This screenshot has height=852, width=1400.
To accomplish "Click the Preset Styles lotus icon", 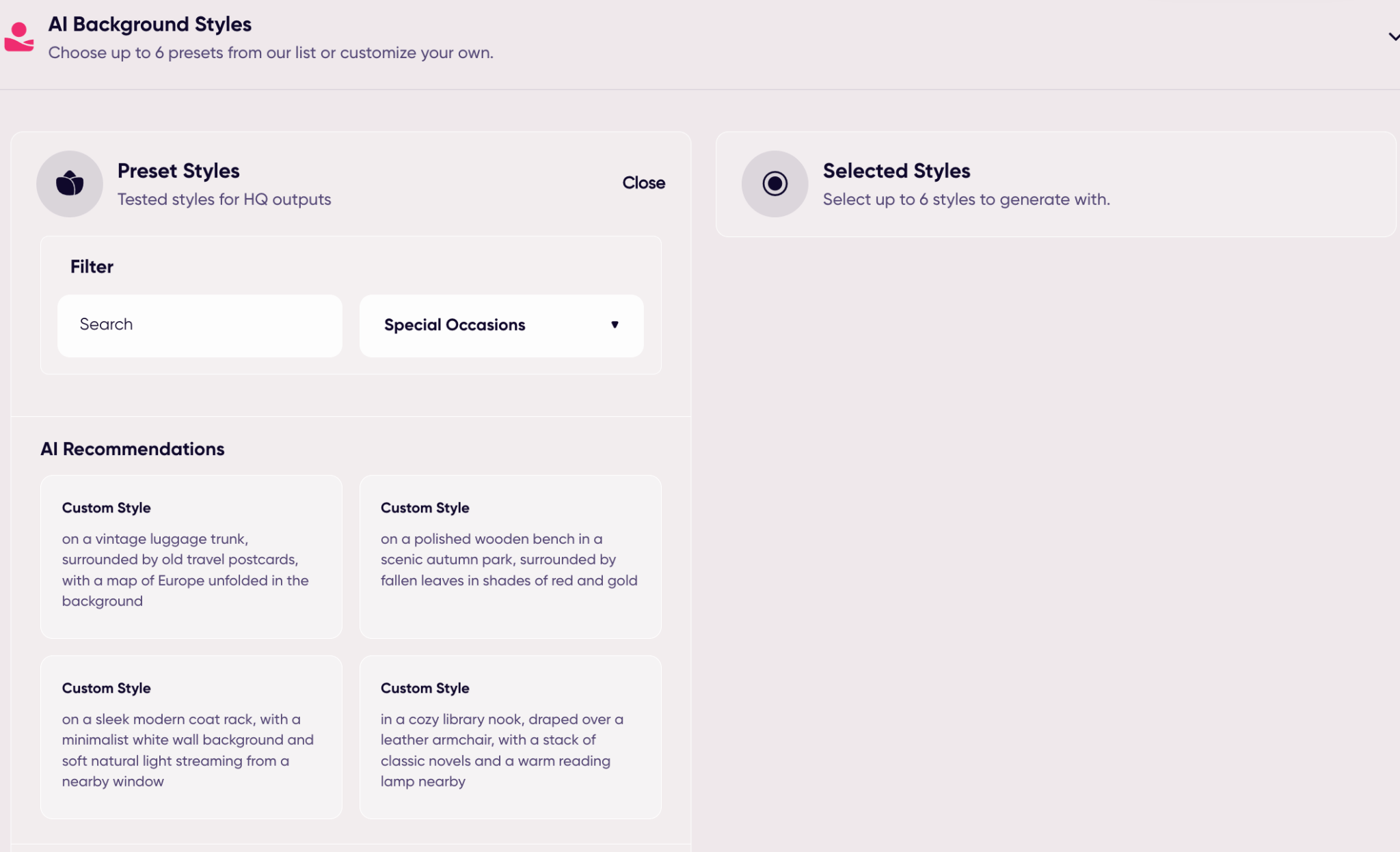I will 70,184.
